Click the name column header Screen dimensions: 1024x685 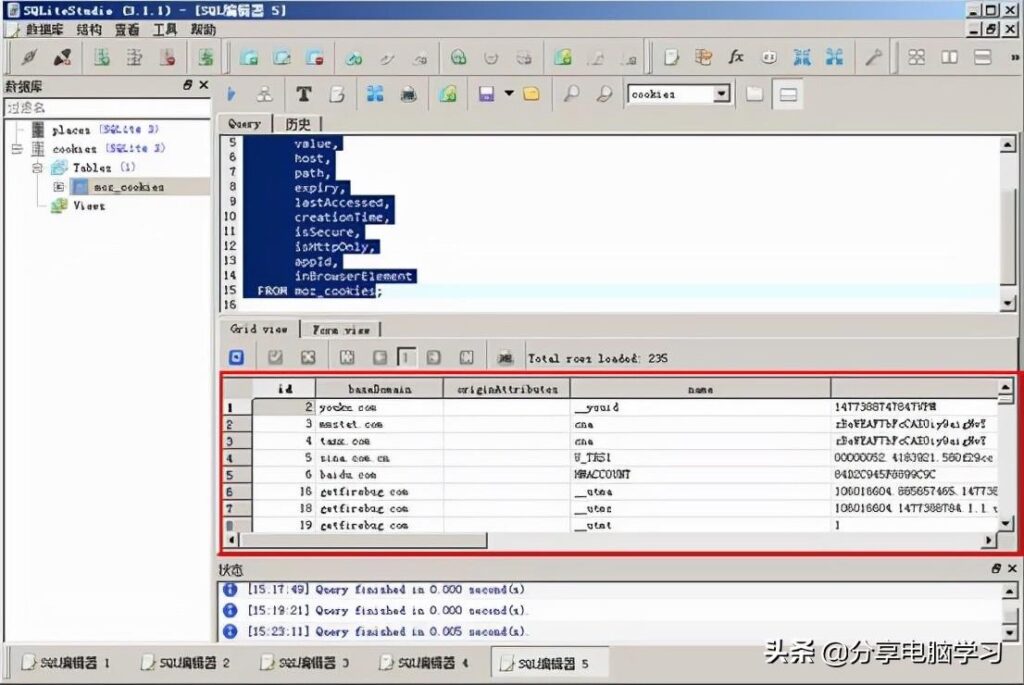pos(700,389)
